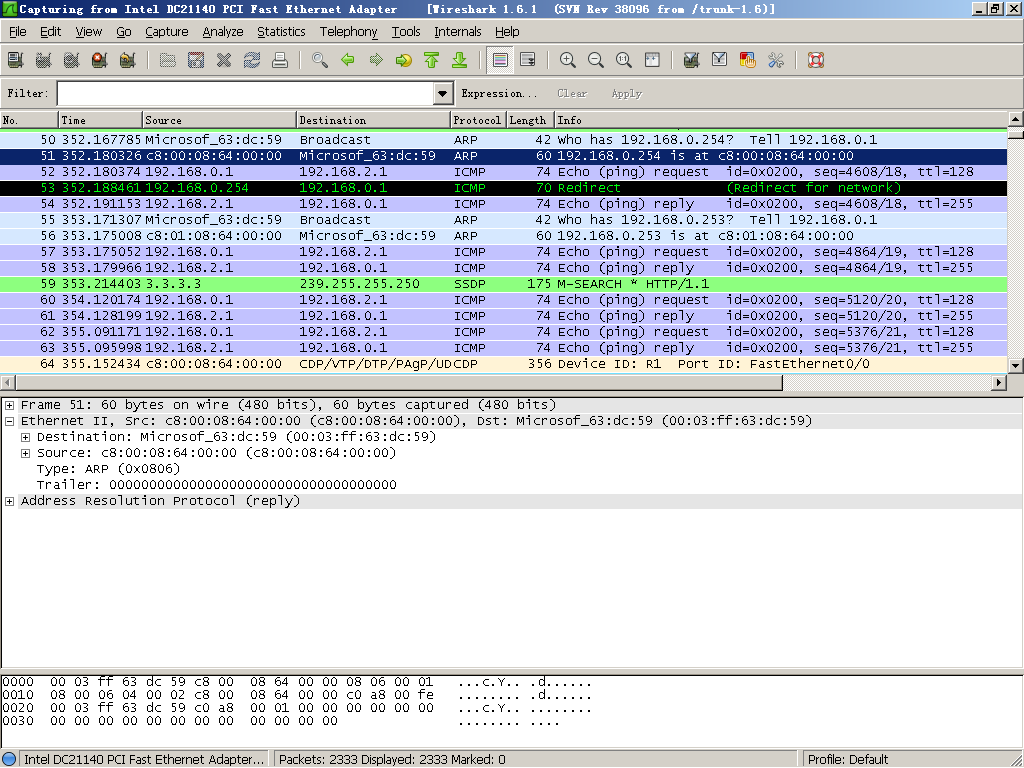Open a capture file

[168, 60]
